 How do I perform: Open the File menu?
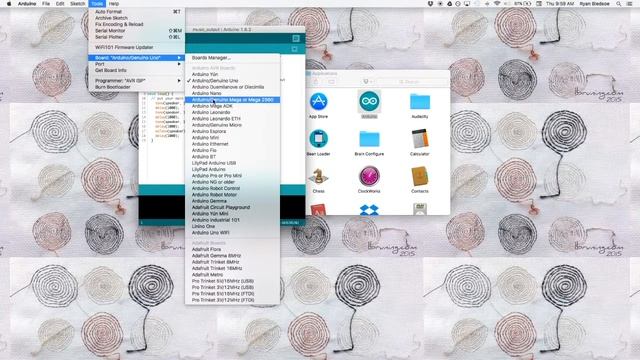[46, 4]
